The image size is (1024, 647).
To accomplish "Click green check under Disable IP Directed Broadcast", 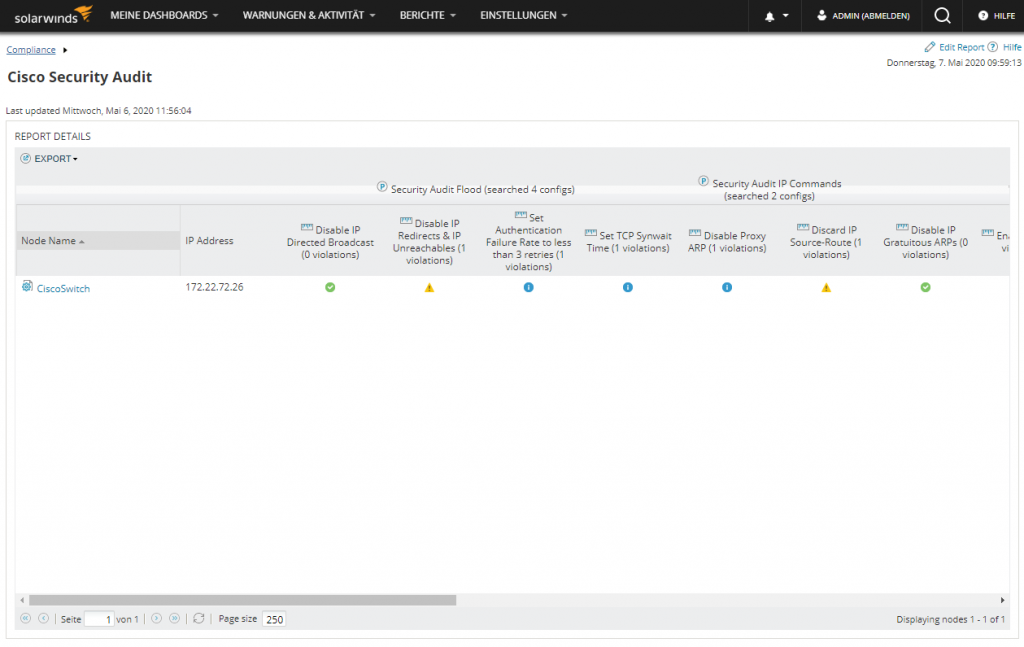I will click(x=330, y=288).
